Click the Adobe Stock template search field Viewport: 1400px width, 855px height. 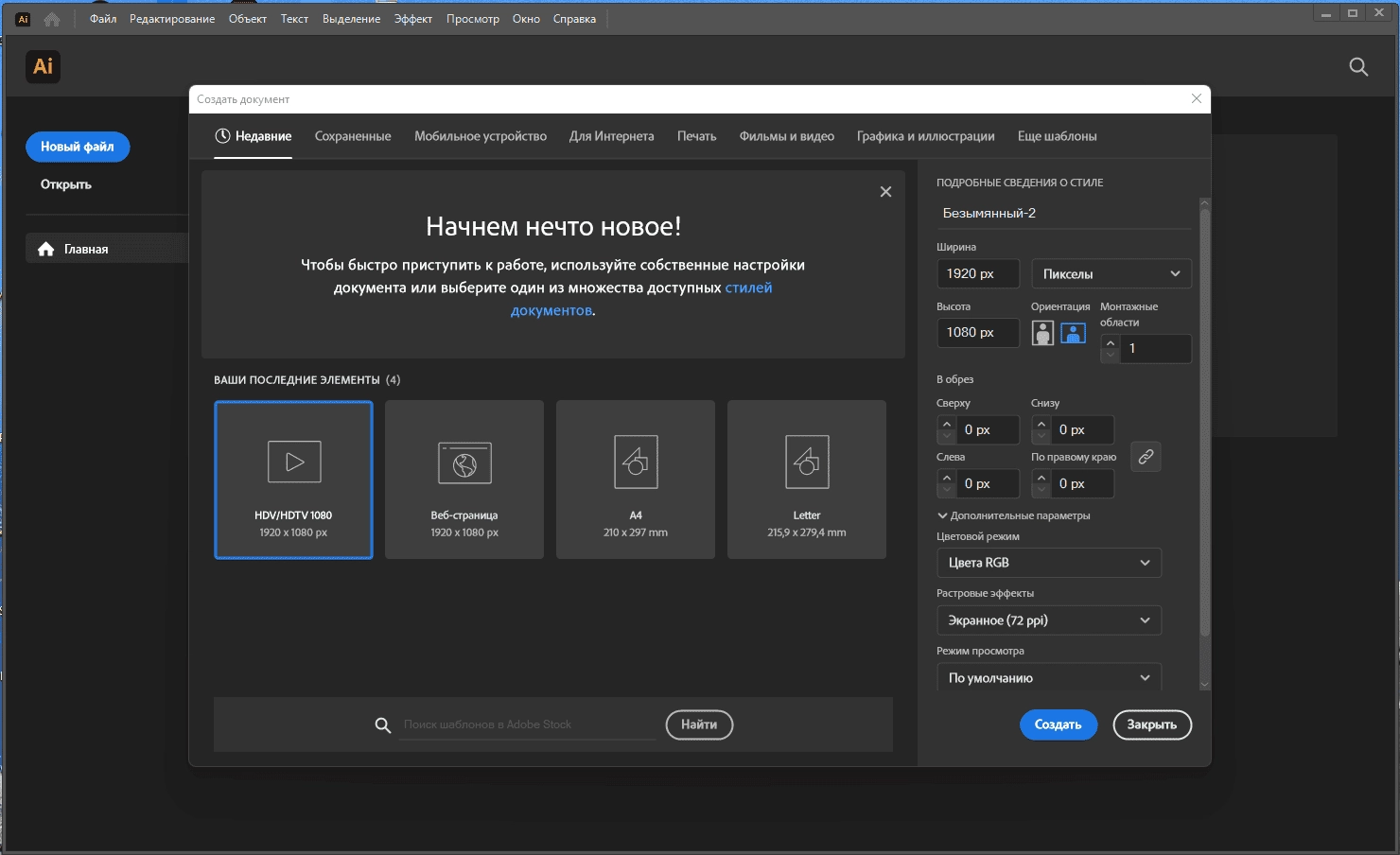click(528, 724)
